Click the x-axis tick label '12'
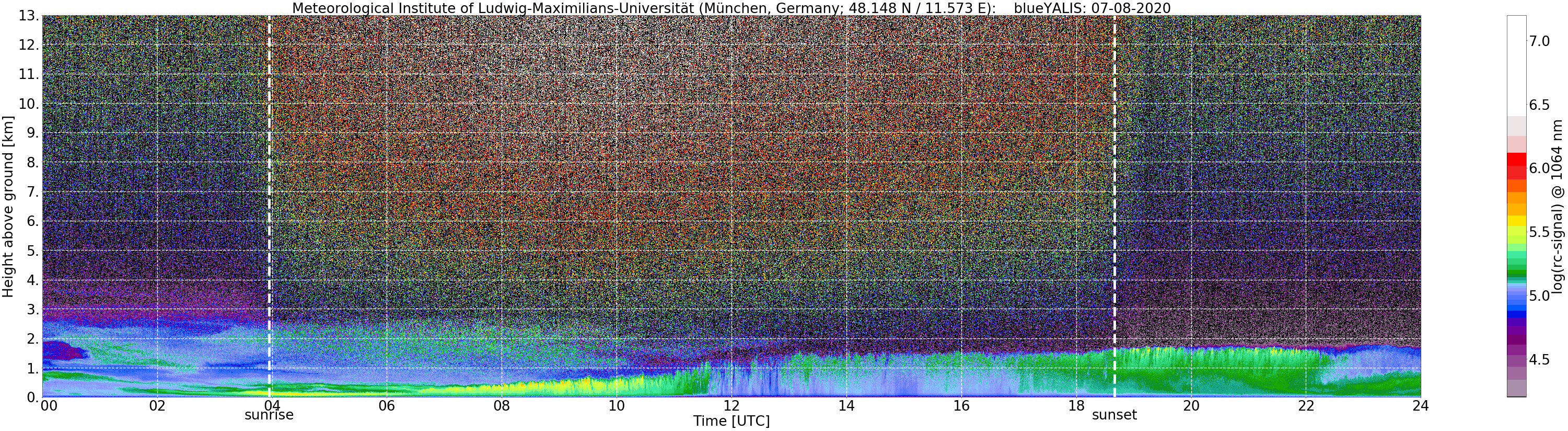1568x431 pixels. click(731, 406)
